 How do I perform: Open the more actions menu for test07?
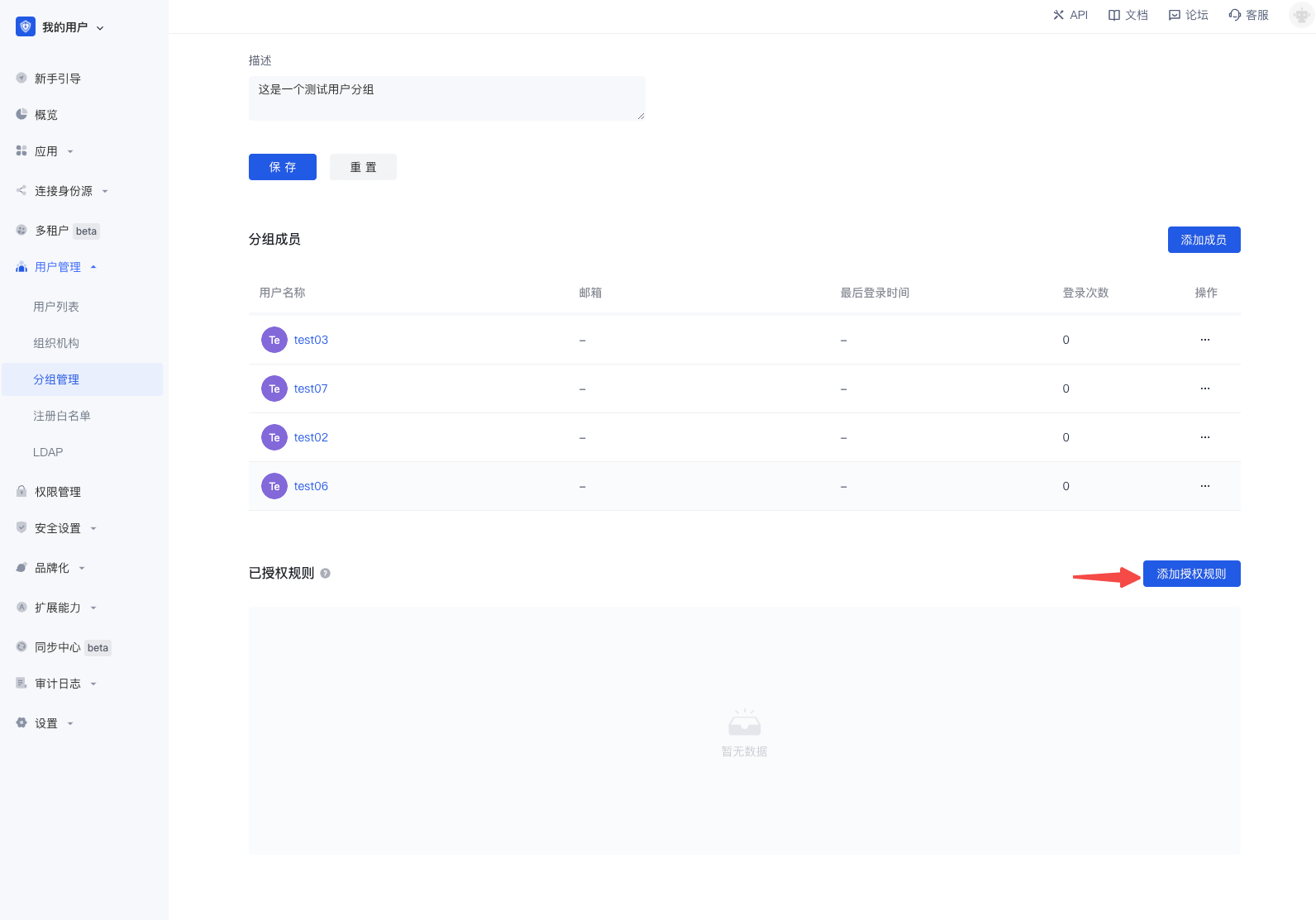coord(1205,388)
